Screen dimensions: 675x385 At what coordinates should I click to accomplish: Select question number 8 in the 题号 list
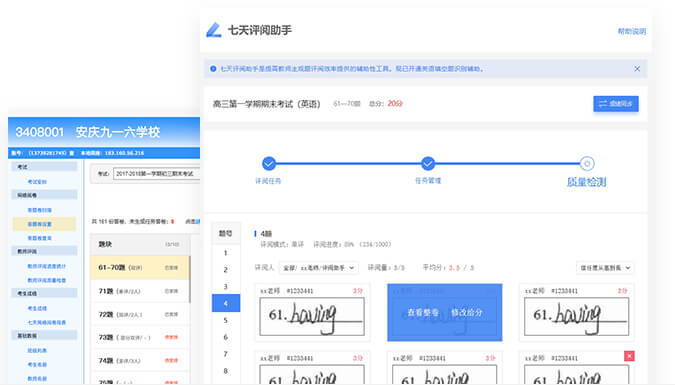[226, 371]
